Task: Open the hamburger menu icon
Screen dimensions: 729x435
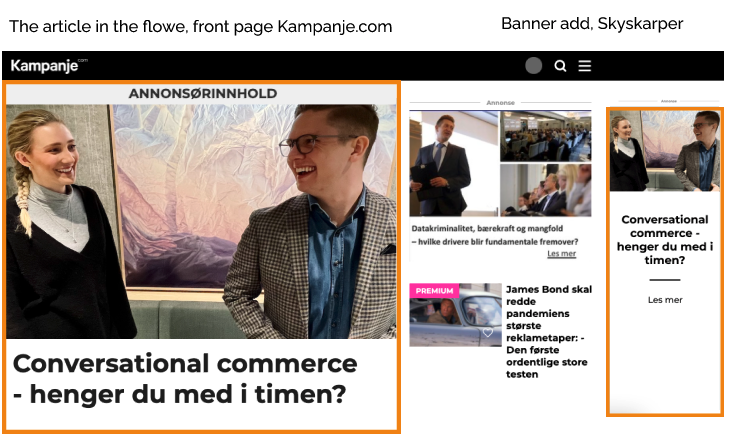Action: 584,66
